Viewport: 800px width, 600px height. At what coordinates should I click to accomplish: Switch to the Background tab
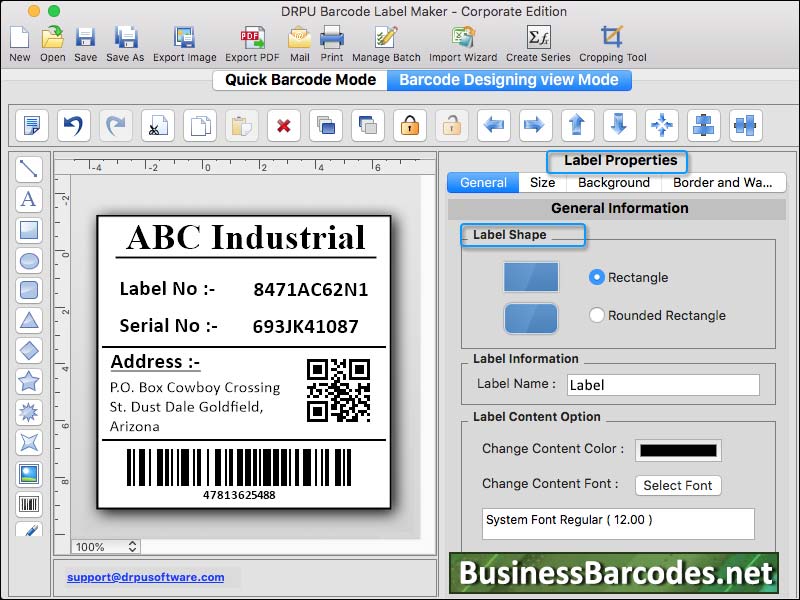point(613,183)
